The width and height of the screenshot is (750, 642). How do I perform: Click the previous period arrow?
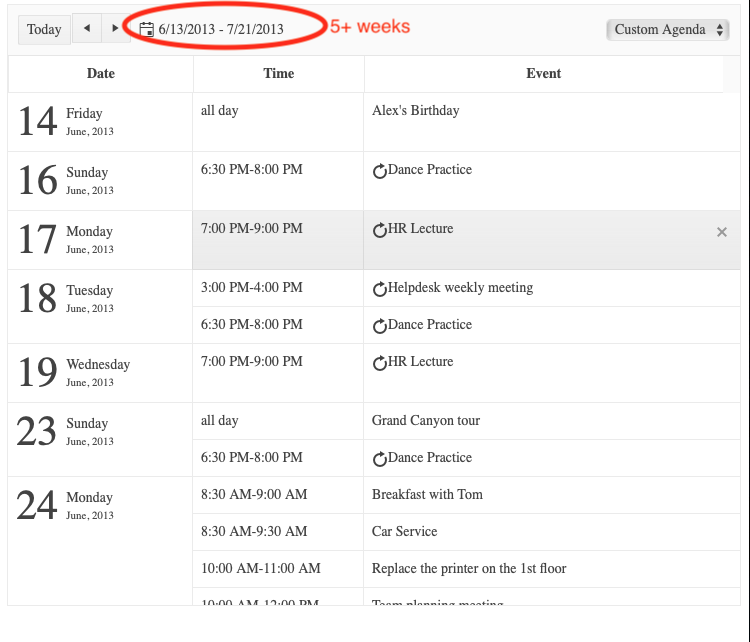pyautogui.click(x=87, y=29)
